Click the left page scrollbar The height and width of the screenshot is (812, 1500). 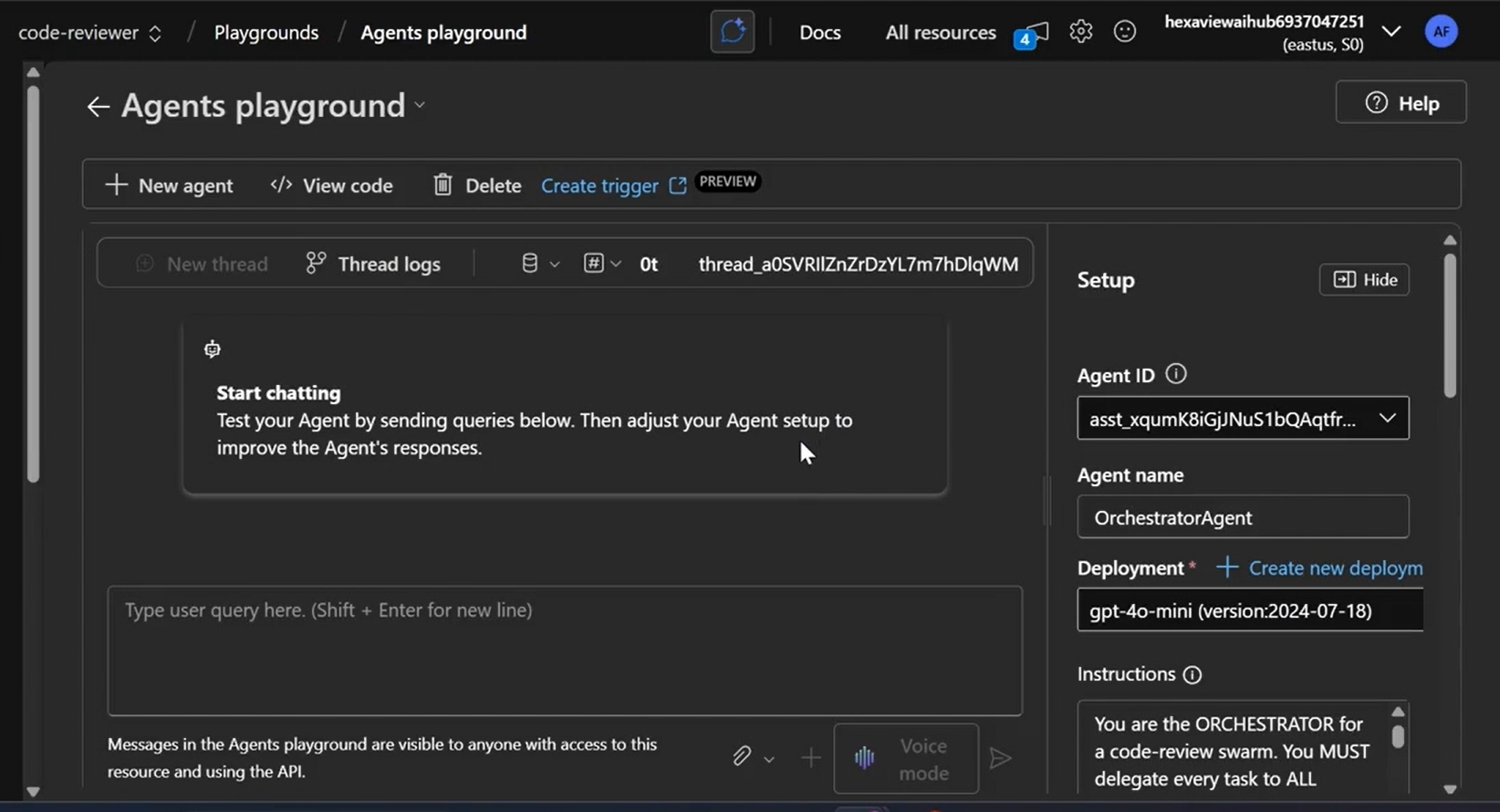point(33,283)
